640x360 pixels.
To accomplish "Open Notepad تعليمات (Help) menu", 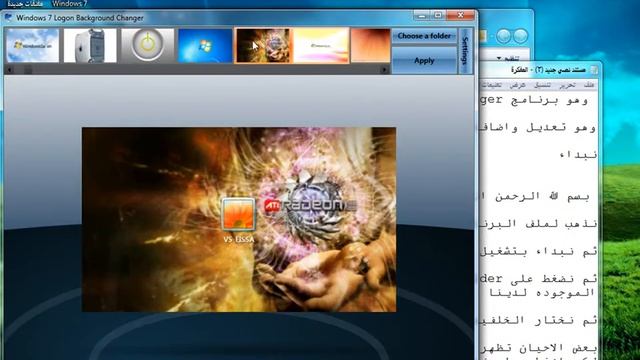I will pyautogui.click(x=492, y=85).
